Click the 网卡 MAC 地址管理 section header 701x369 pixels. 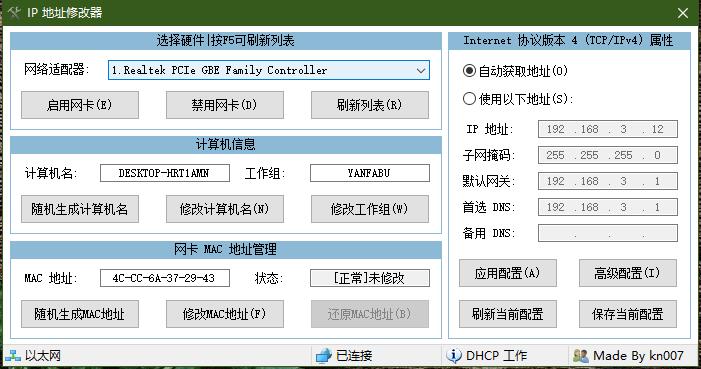pyautogui.click(x=226, y=250)
